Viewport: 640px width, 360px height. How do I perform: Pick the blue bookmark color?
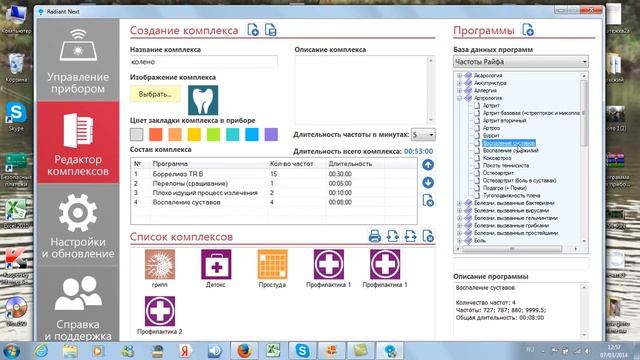(252, 134)
